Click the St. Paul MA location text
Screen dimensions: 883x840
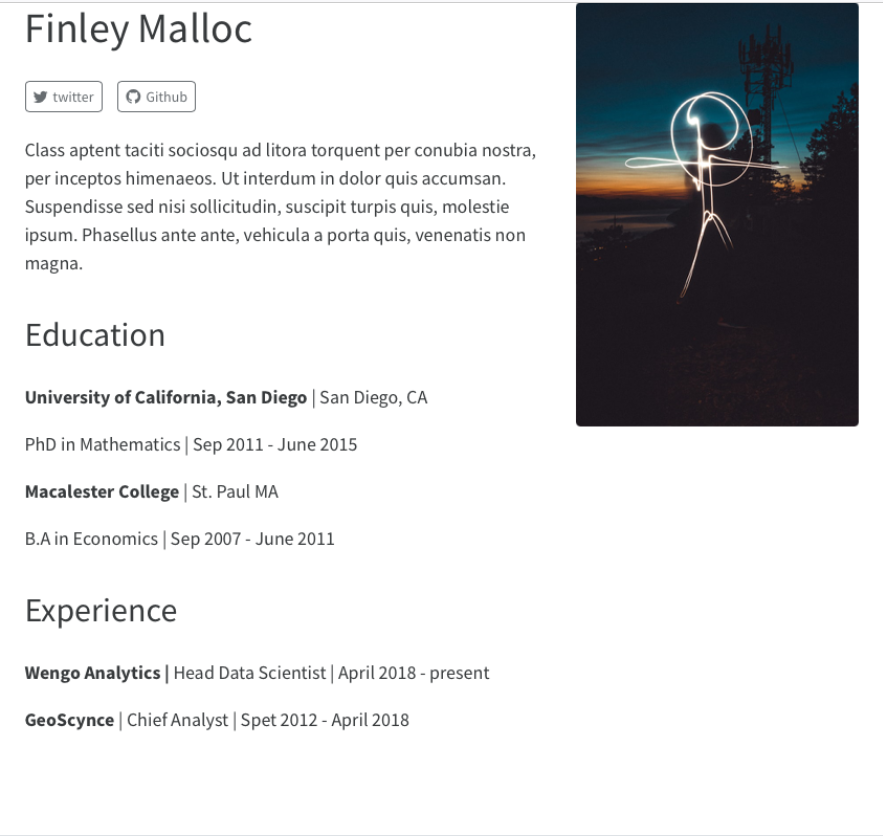click(235, 492)
